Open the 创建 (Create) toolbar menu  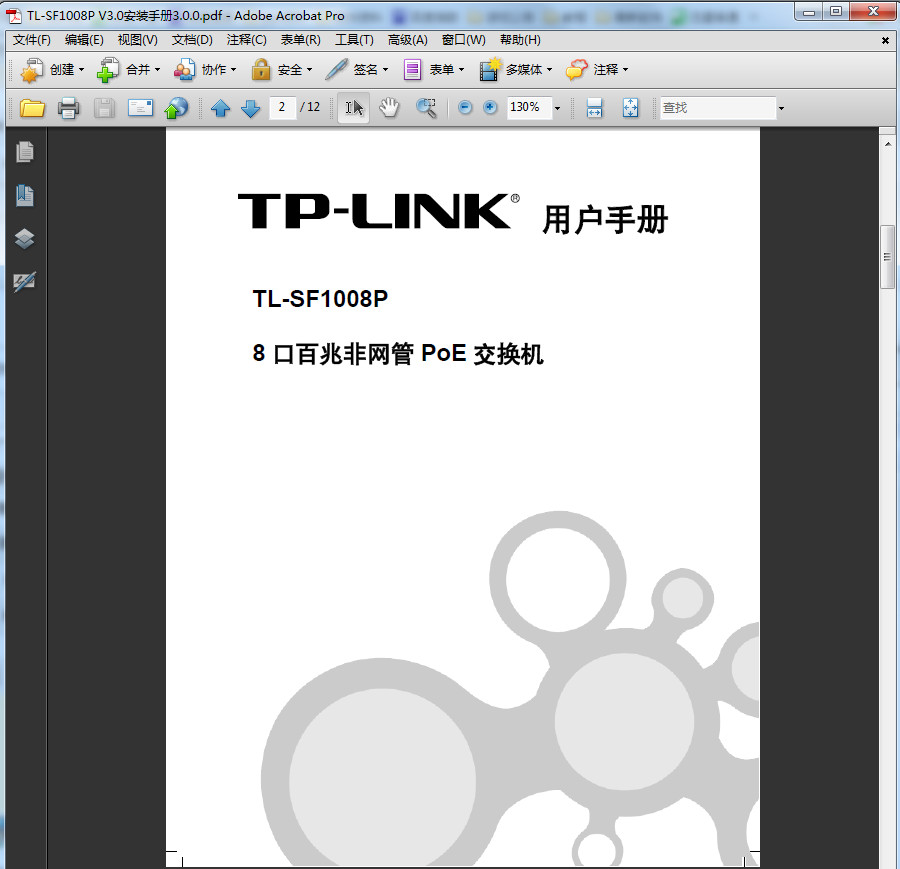(52, 70)
